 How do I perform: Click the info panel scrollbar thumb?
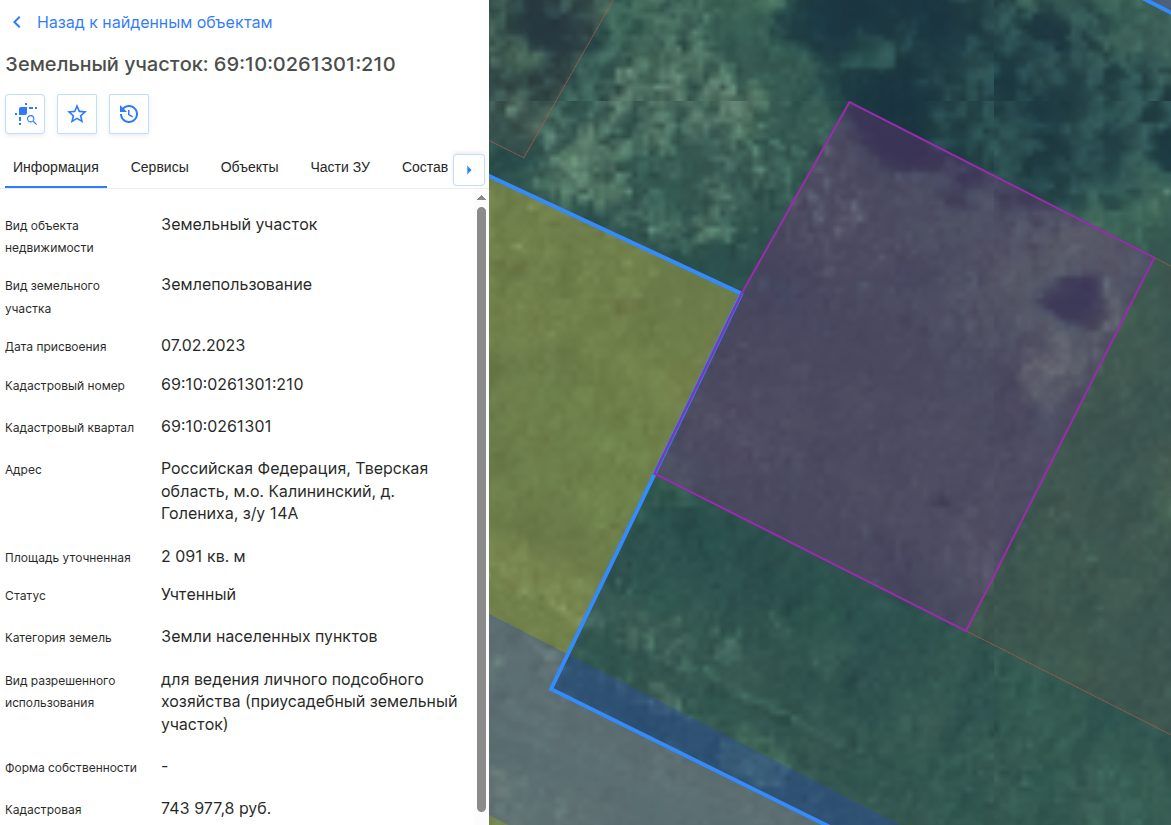click(x=481, y=509)
